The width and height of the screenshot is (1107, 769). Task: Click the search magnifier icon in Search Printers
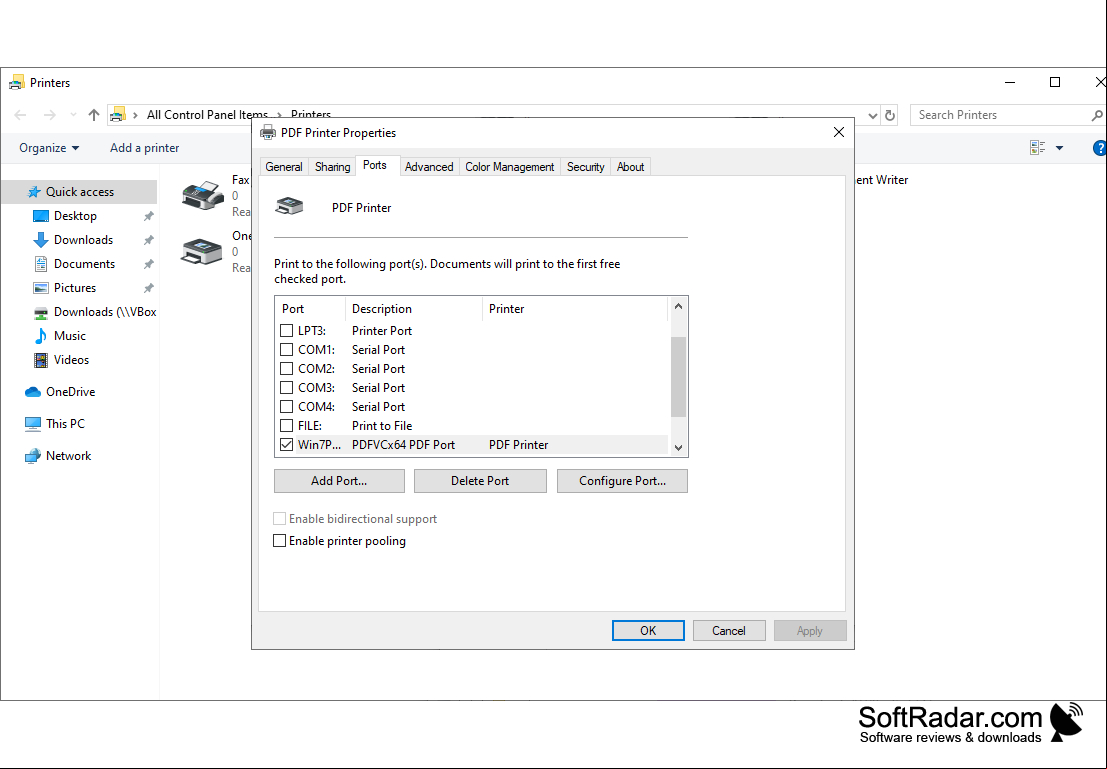[1096, 115]
